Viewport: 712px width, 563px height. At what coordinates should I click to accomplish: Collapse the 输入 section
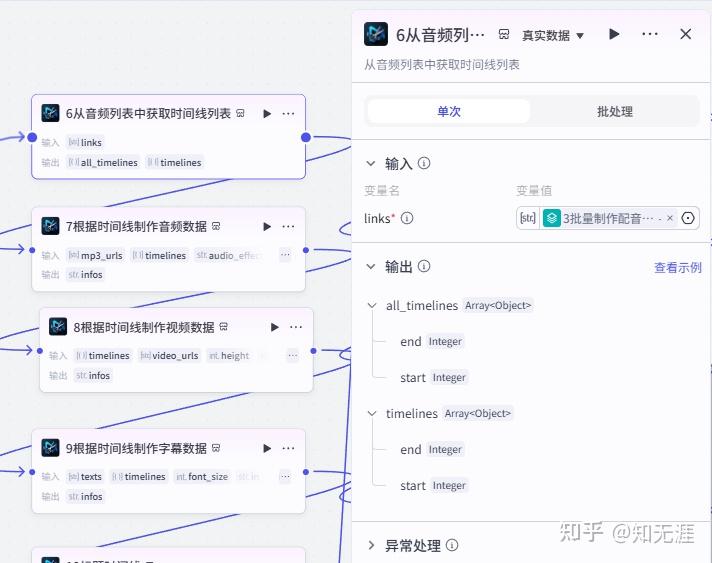tap(371, 163)
